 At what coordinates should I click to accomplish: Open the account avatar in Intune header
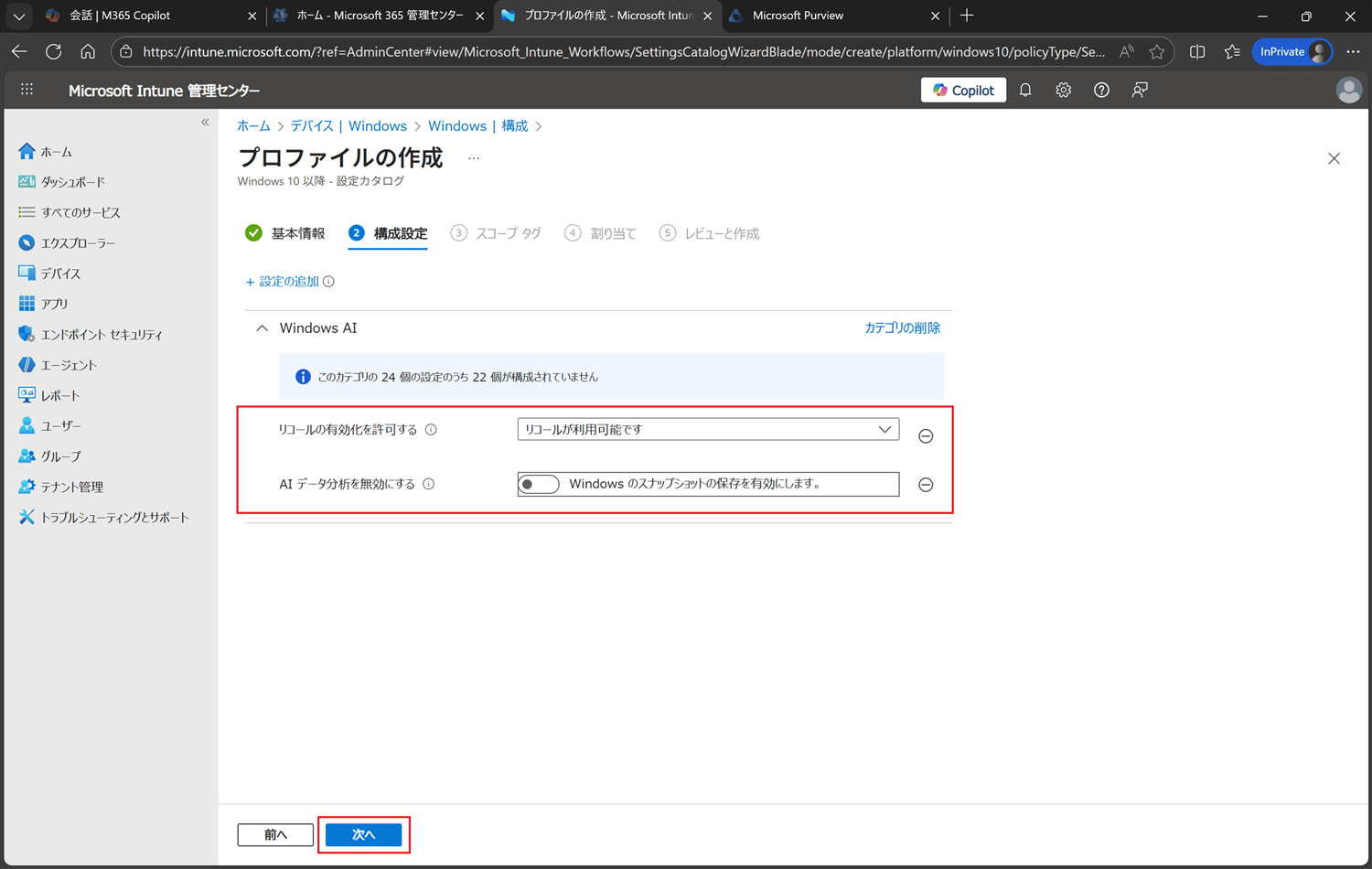click(x=1348, y=90)
